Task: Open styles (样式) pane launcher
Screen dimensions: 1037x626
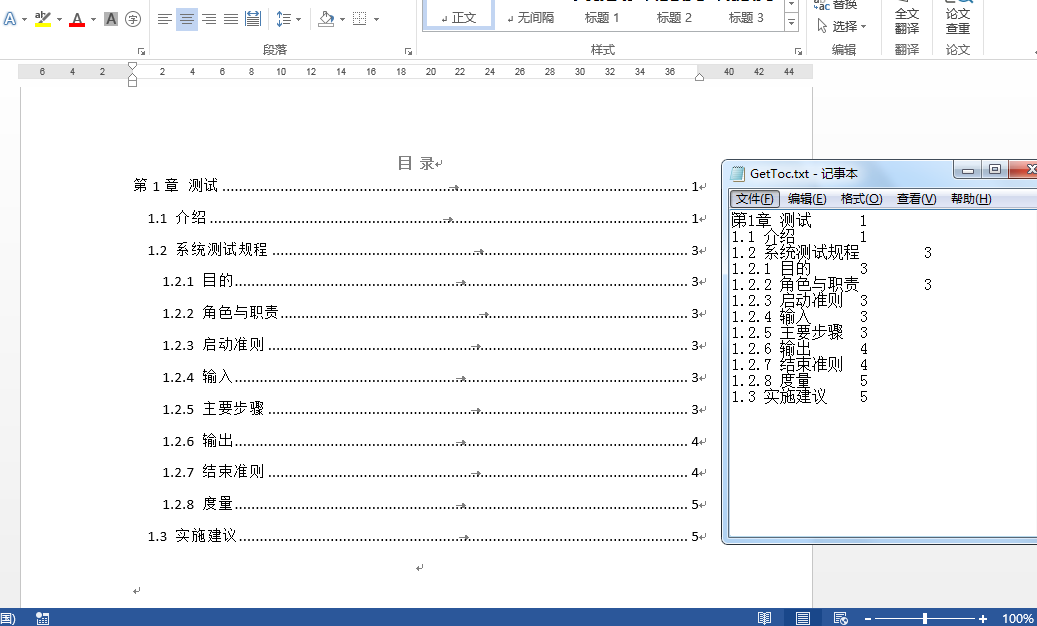Action: [x=798, y=51]
